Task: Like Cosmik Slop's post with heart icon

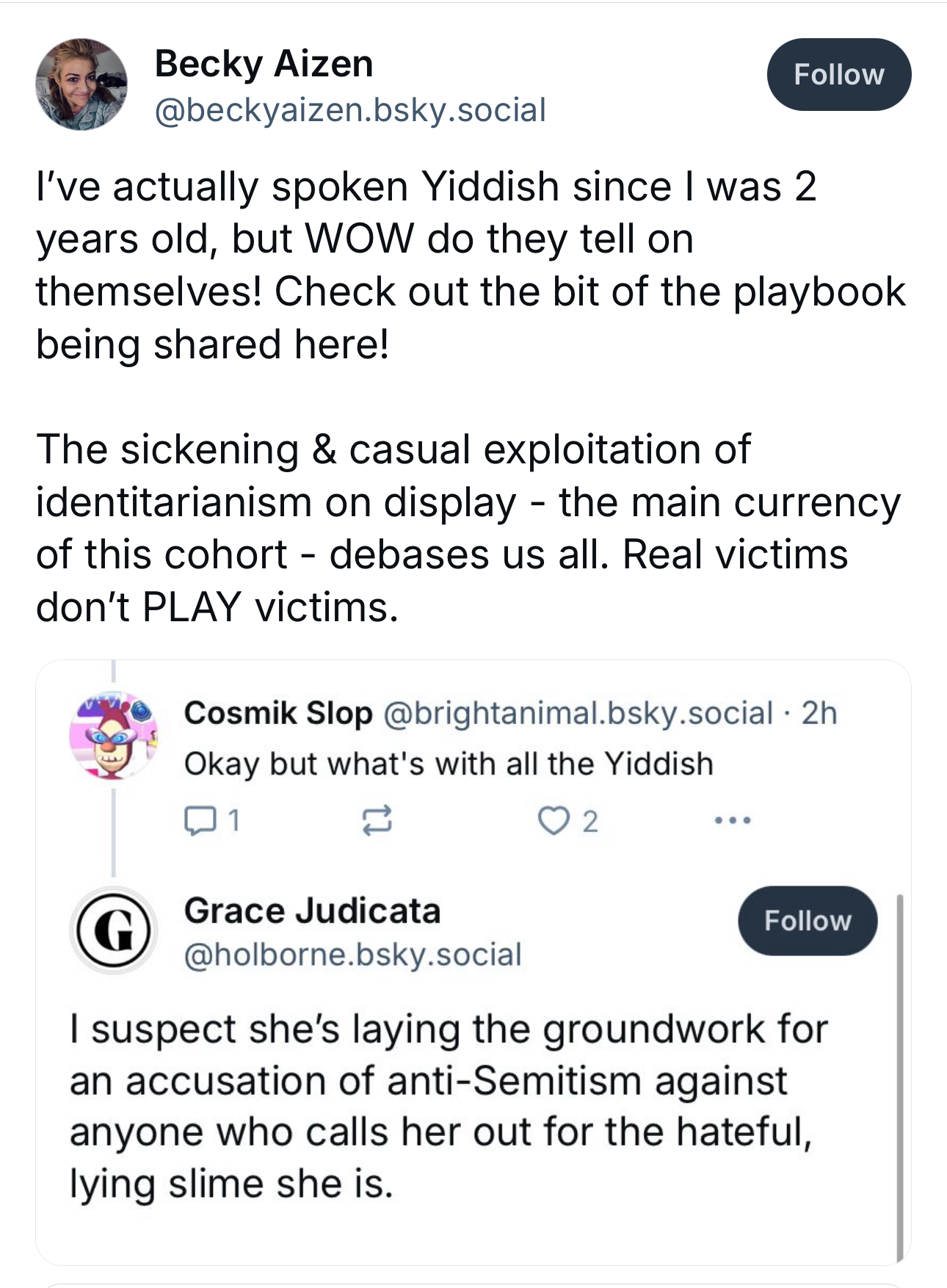Action: (x=552, y=821)
